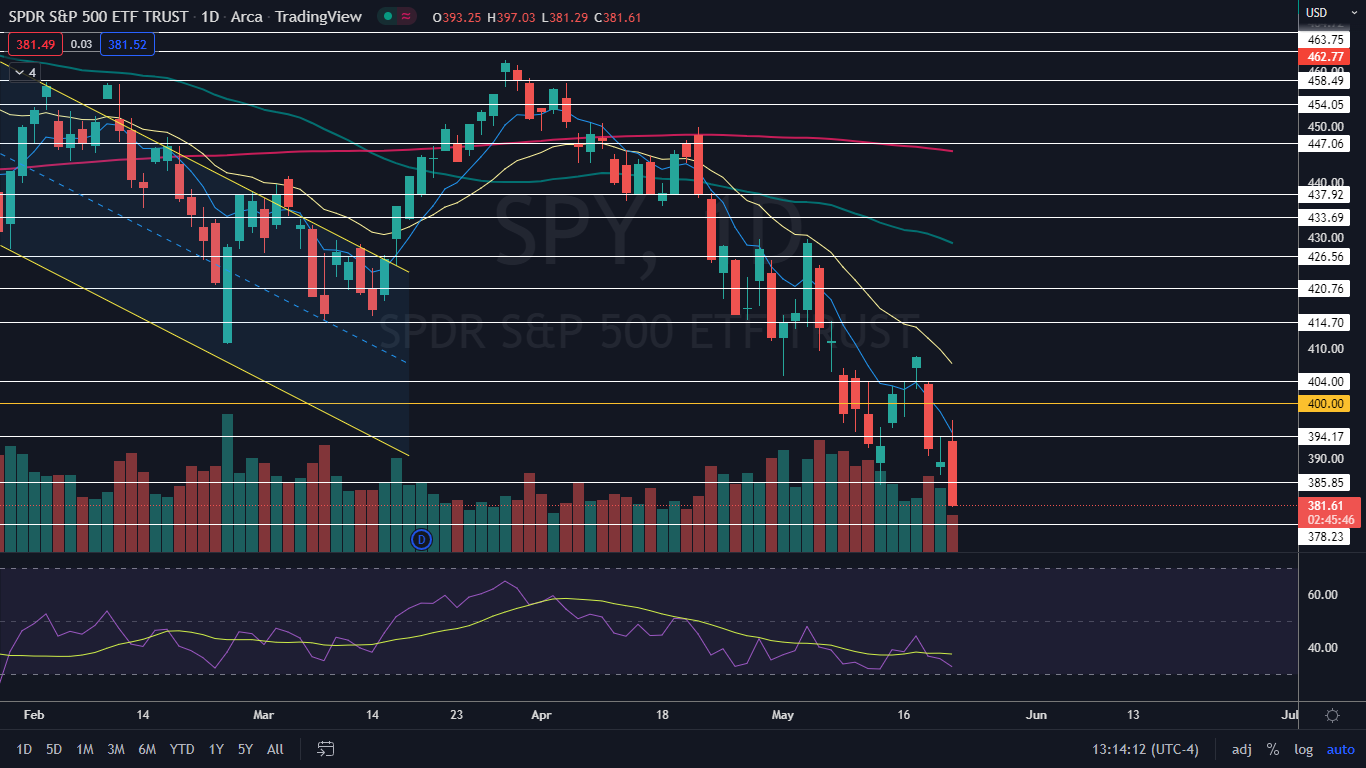Click the 420.76 price level label

pyautogui.click(x=1325, y=289)
